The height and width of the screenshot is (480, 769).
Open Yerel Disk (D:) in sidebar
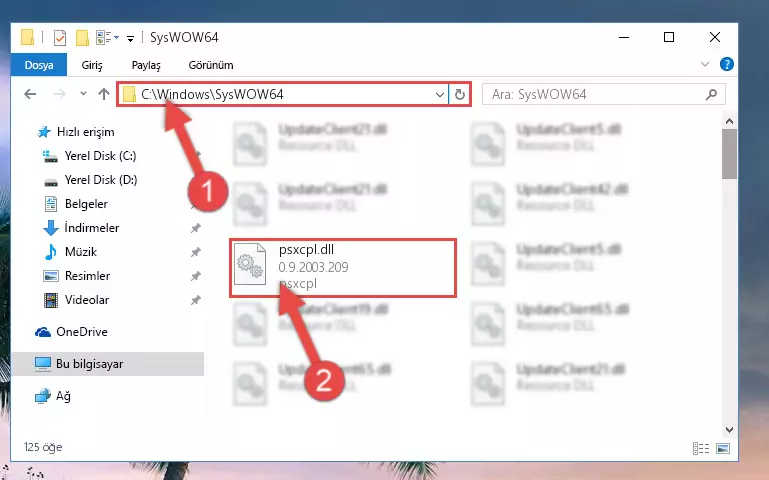click(101, 180)
